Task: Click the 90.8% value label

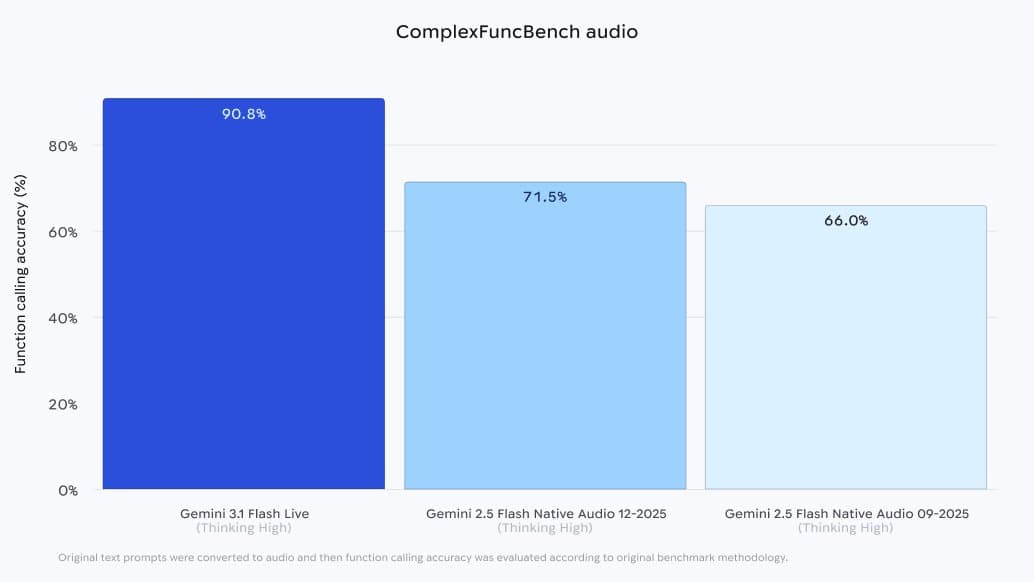Action: coord(244,114)
